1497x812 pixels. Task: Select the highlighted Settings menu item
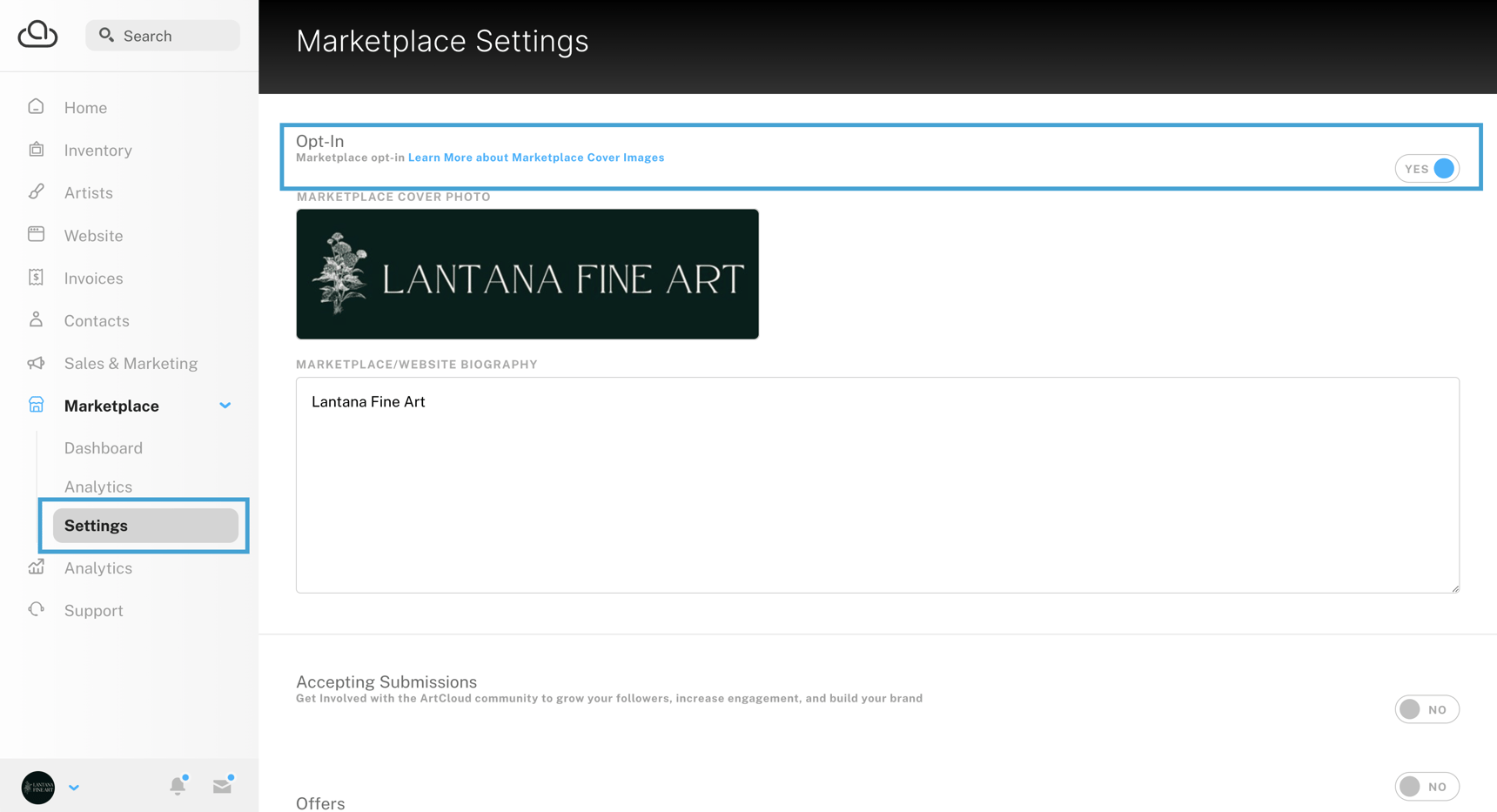[x=96, y=525]
